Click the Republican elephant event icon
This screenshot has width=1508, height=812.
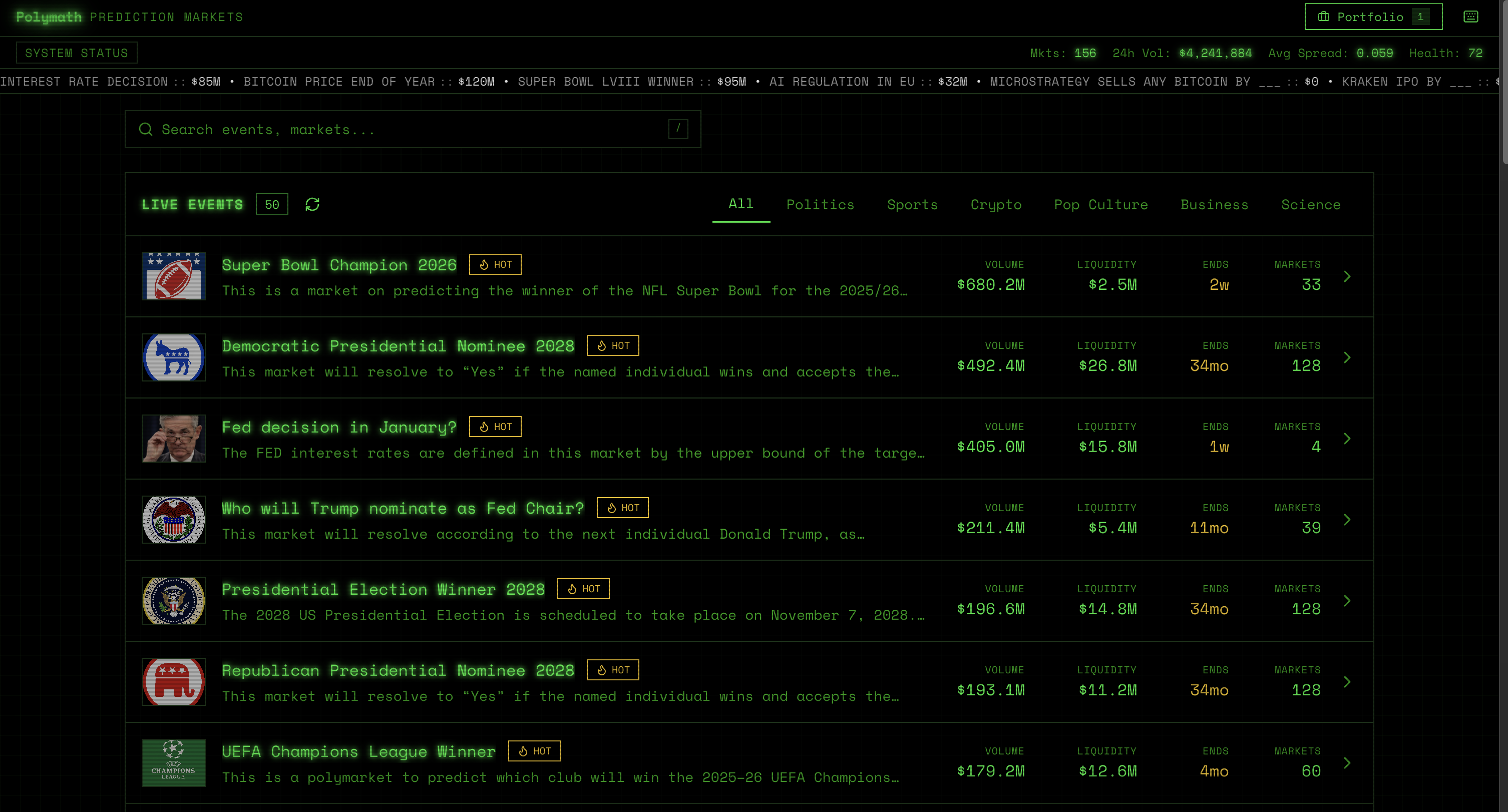[173, 681]
